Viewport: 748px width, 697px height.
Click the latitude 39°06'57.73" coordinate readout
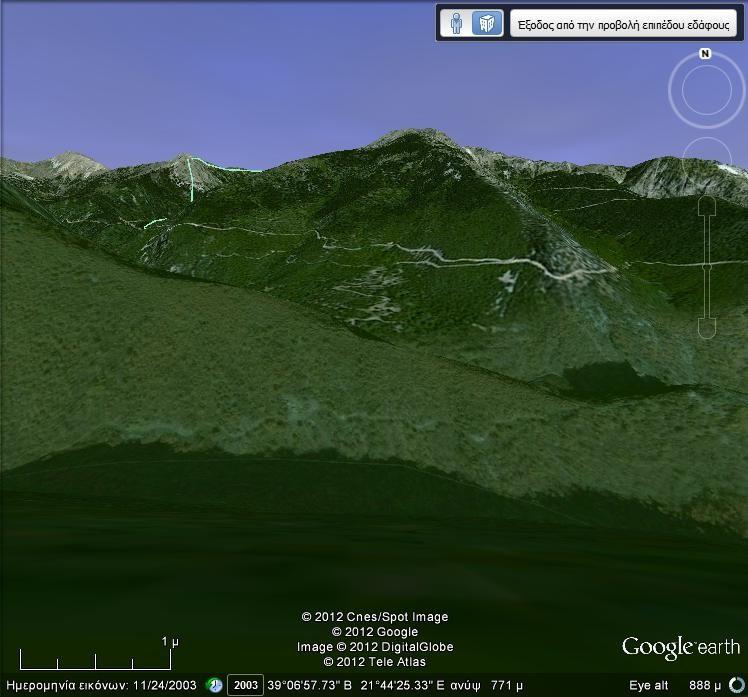(x=310, y=686)
